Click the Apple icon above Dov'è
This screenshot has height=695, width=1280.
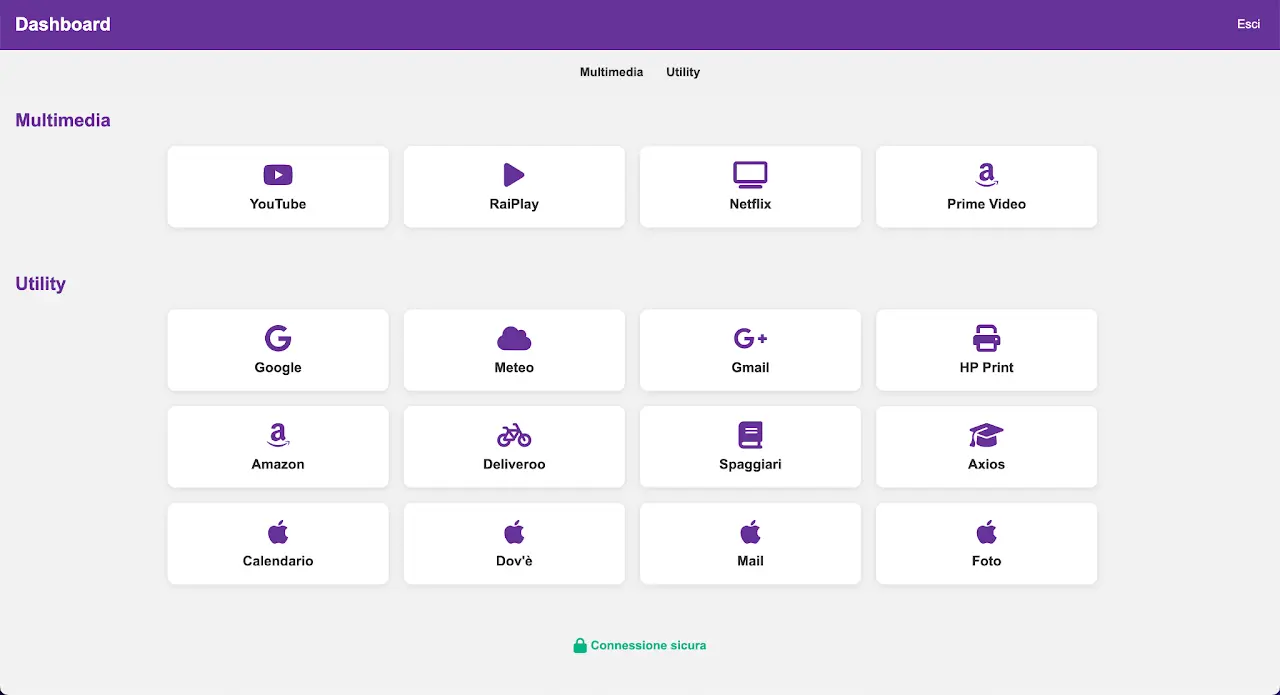click(514, 531)
